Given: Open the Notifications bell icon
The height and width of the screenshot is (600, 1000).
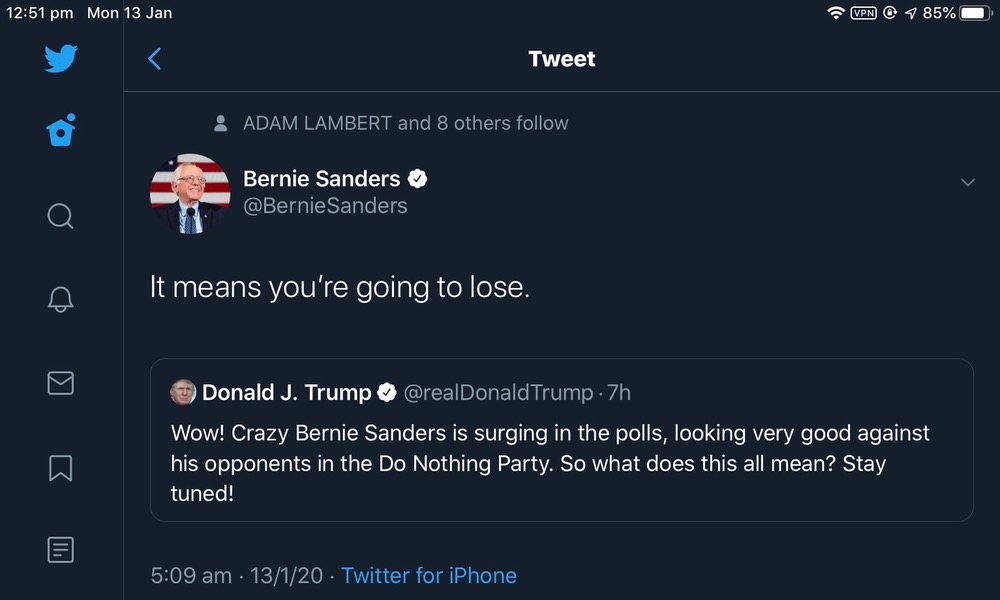Looking at the screenshot, I should pyautogui.click(x=61, y=299).
